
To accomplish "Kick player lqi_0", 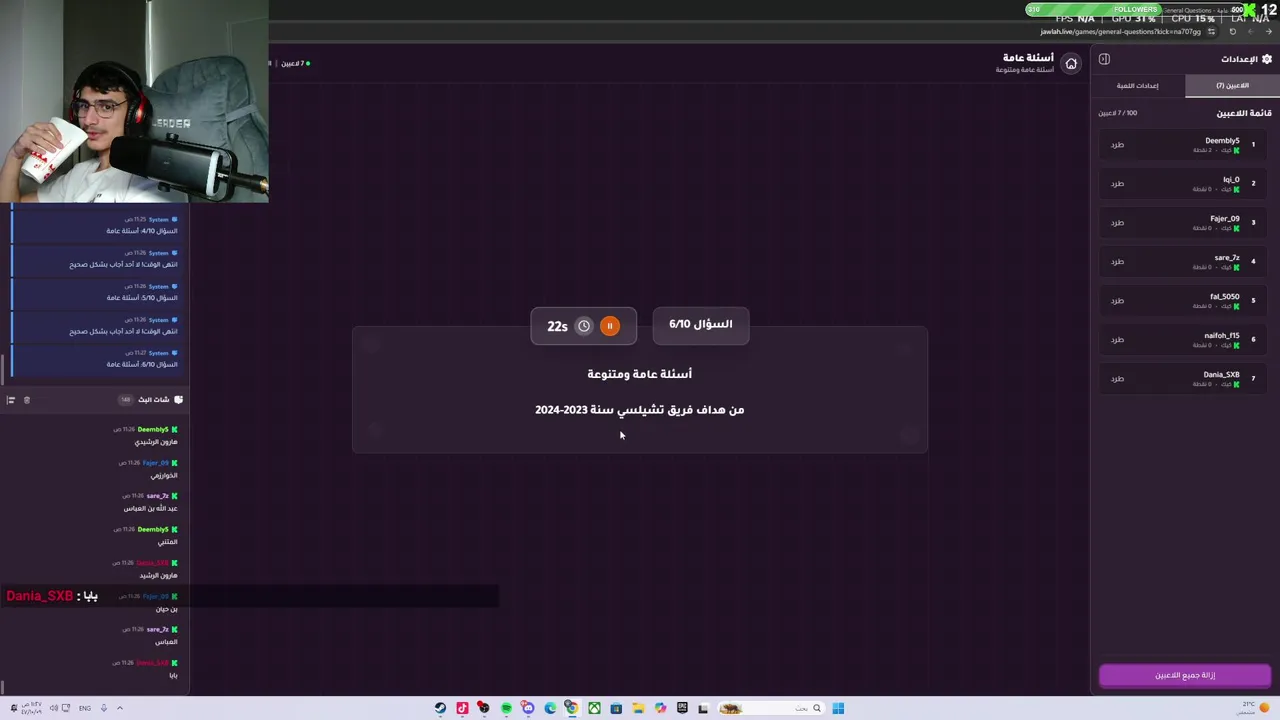I will 1117,184.
